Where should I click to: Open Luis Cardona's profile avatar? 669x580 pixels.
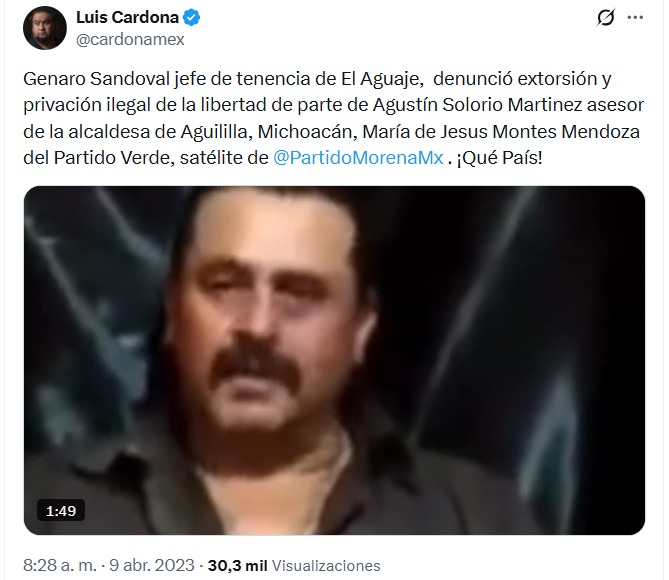(45, 28)
